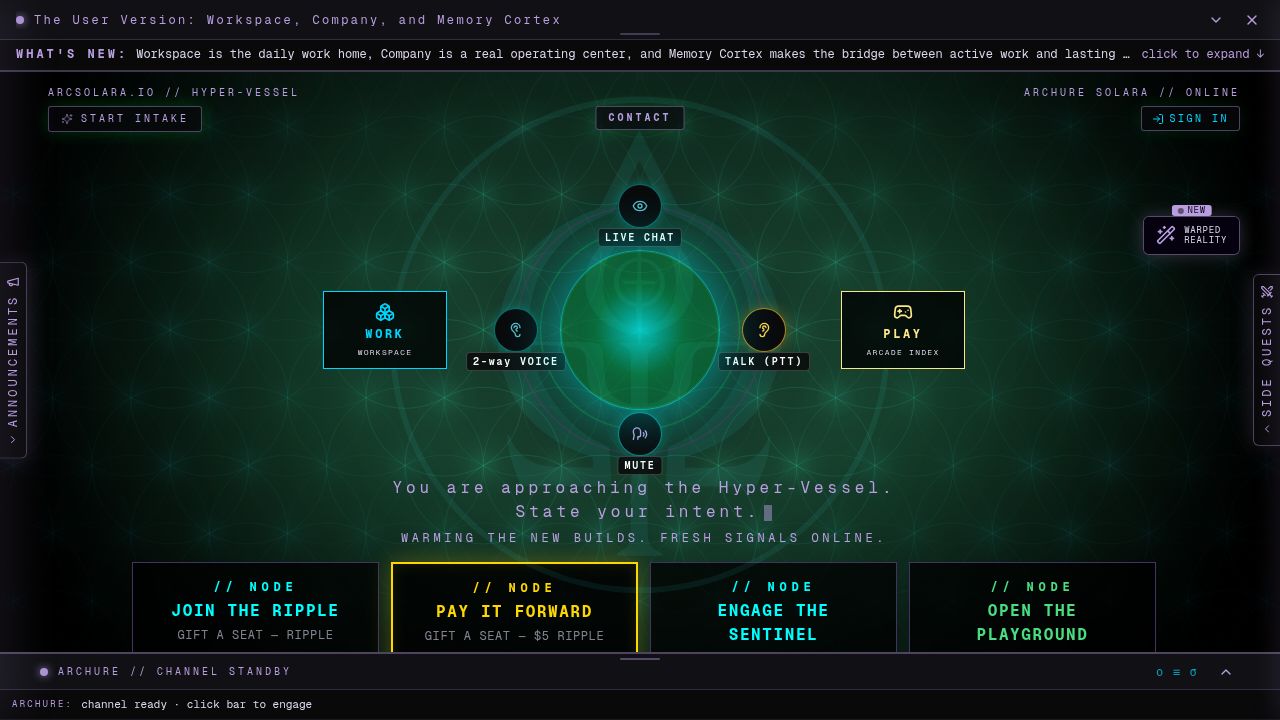Image resolution: width=1280 pixels, height=720 pixels.
Task: Open the Work workspace tile
Action: 385,330
